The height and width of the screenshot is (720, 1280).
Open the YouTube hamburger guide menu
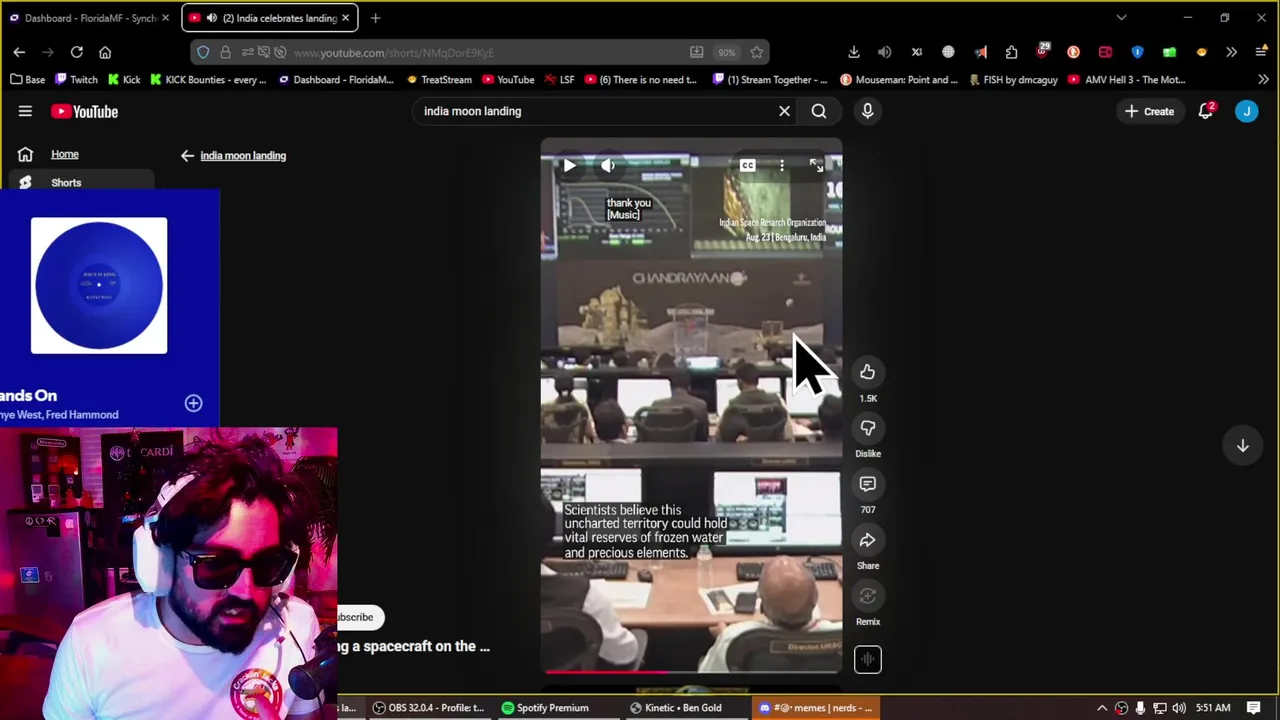[25, 111]
